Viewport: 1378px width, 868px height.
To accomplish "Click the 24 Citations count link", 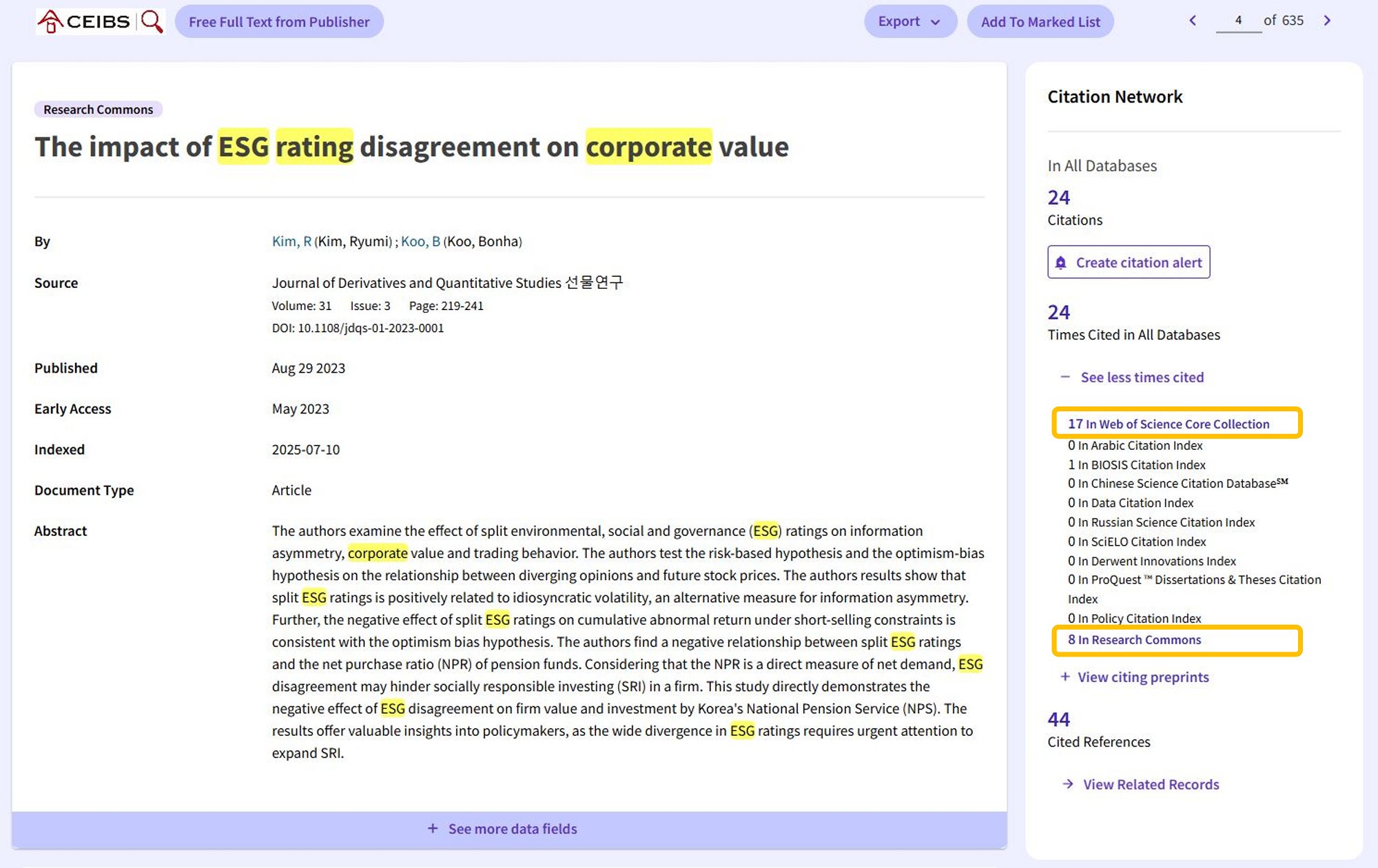I will click(1059, 198).
